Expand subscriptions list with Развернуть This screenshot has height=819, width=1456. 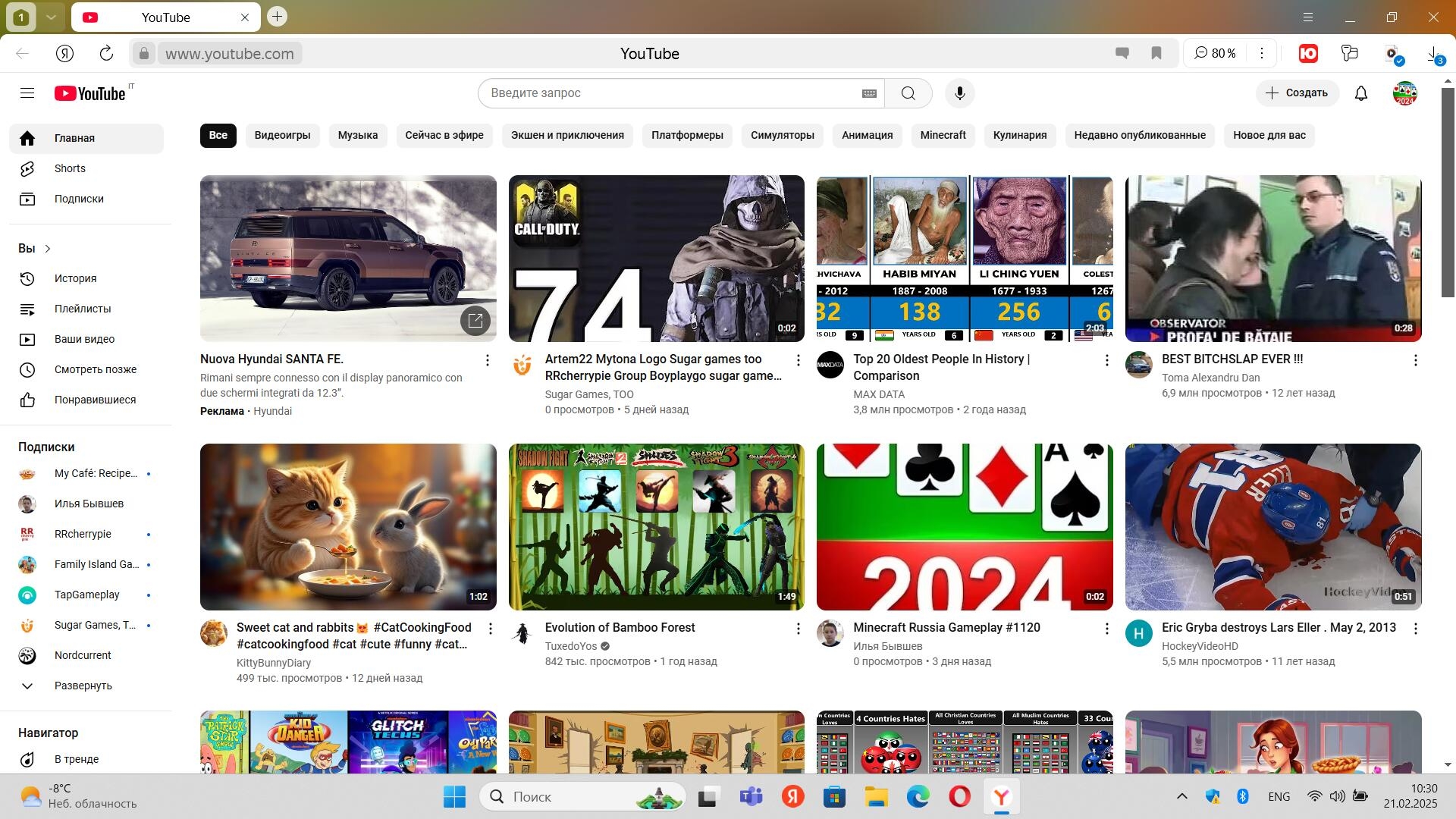click(83, 686)
